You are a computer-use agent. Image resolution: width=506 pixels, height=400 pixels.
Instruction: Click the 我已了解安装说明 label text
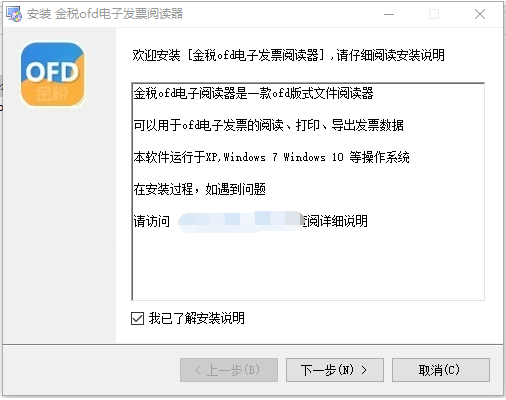tap(197, 318)
